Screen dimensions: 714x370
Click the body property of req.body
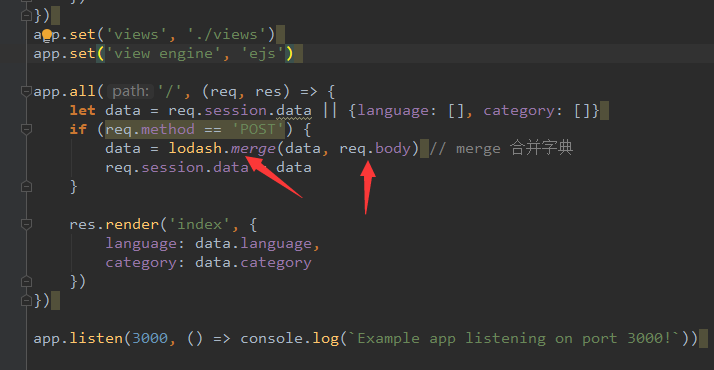(393, 148)
